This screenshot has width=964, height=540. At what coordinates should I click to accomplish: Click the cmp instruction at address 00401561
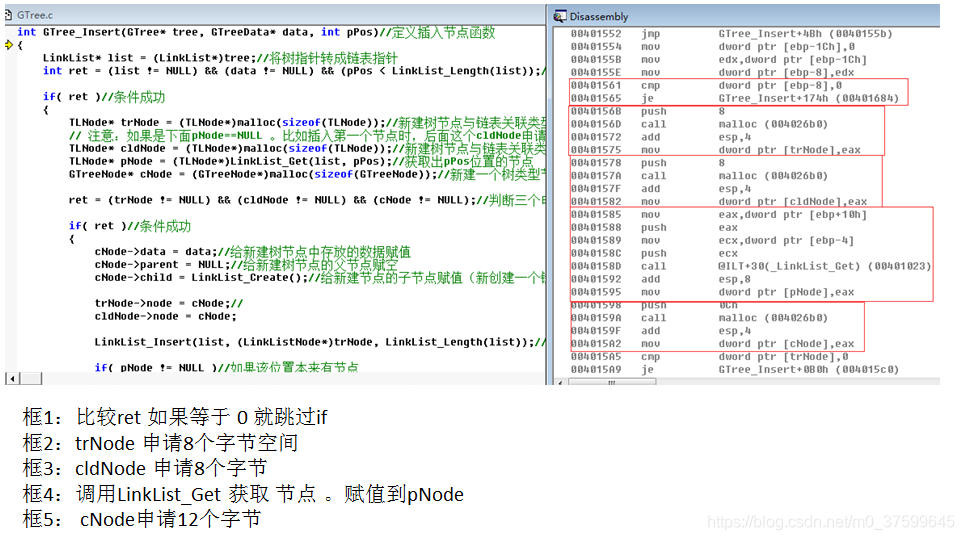click(x=706, y=85)
